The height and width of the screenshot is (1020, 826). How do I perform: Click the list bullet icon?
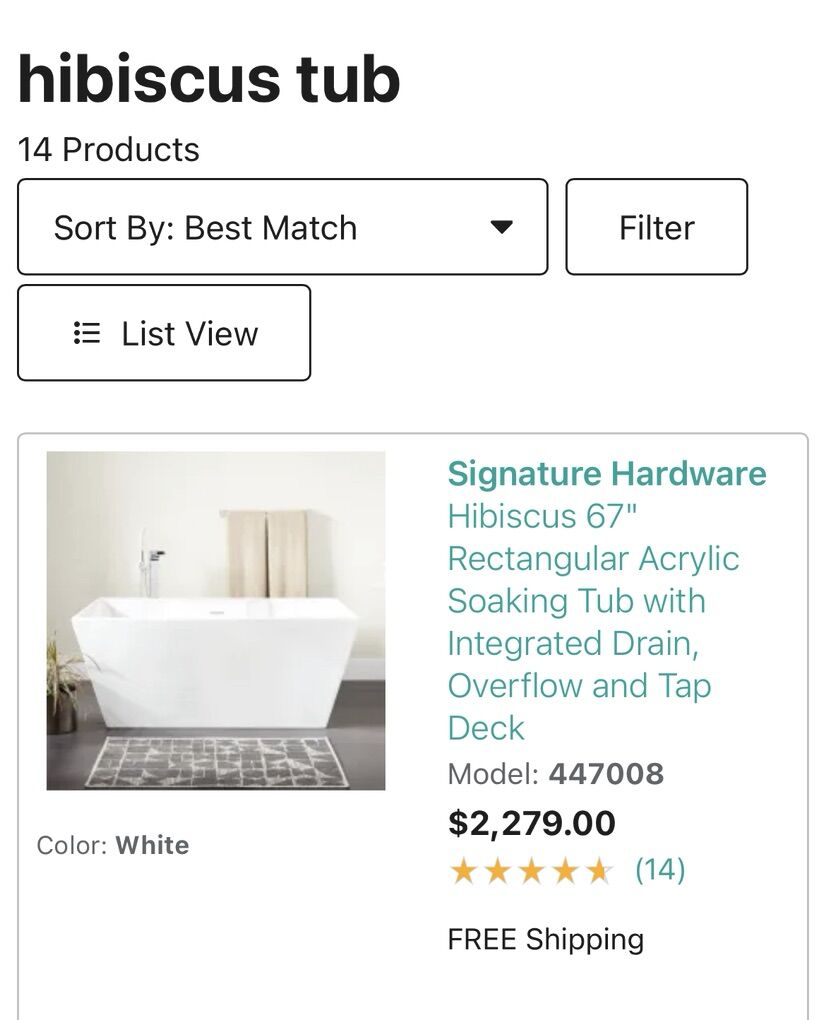pyautogui.click(x=87, y=333)
